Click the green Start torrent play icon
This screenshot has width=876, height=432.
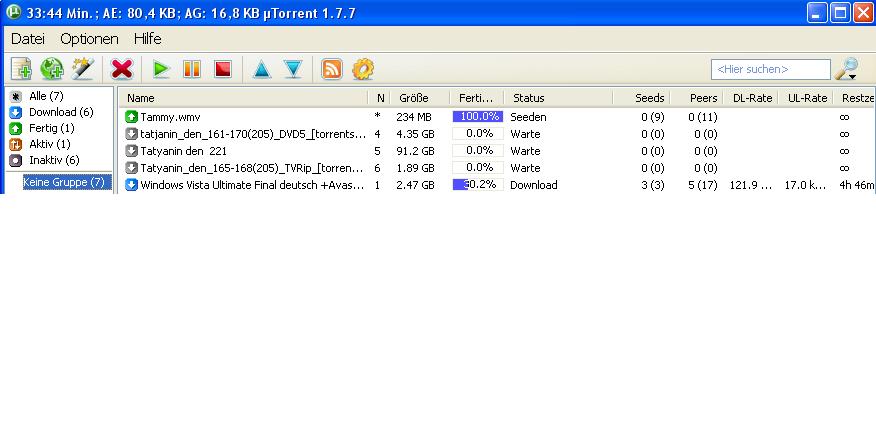[x=161, y=69]
